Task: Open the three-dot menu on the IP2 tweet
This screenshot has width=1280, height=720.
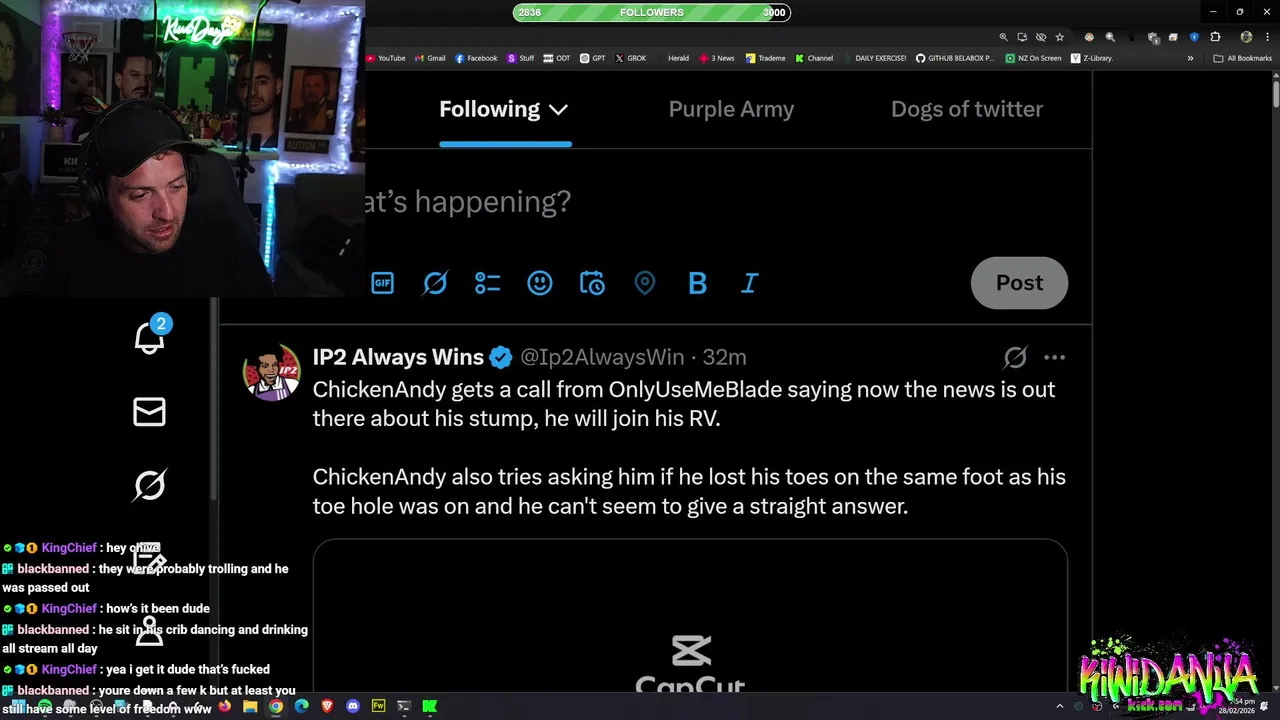Action: pos(1054,357)
